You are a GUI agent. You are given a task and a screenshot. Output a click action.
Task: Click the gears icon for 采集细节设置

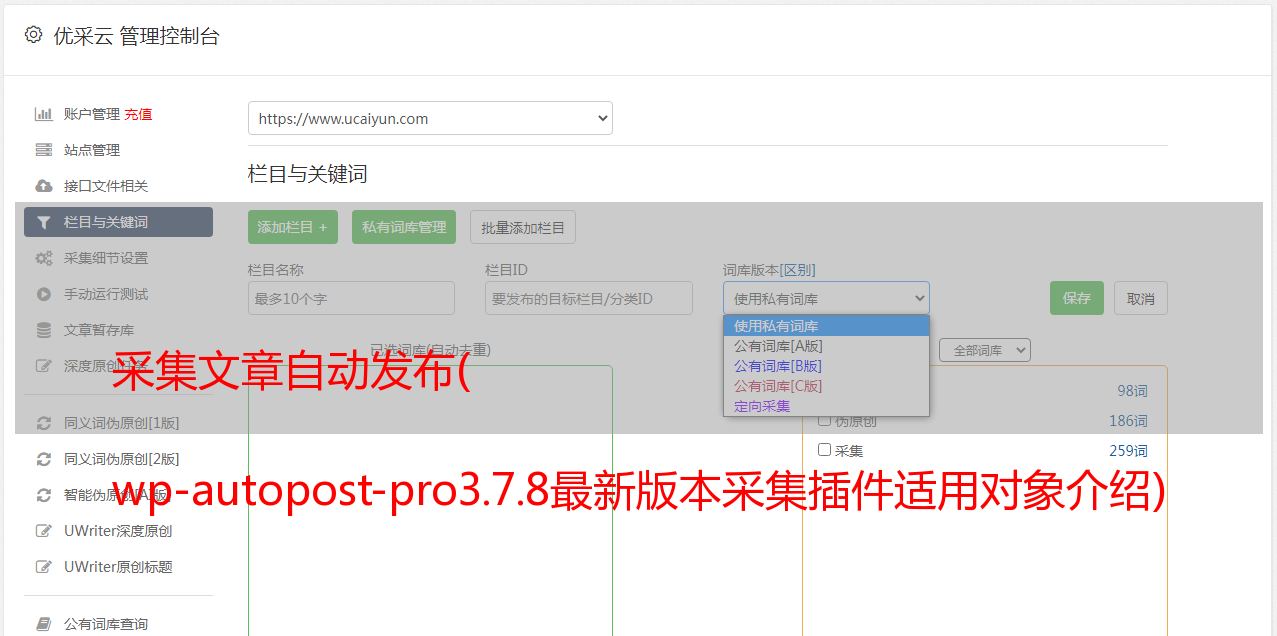(x=43, y=258)
